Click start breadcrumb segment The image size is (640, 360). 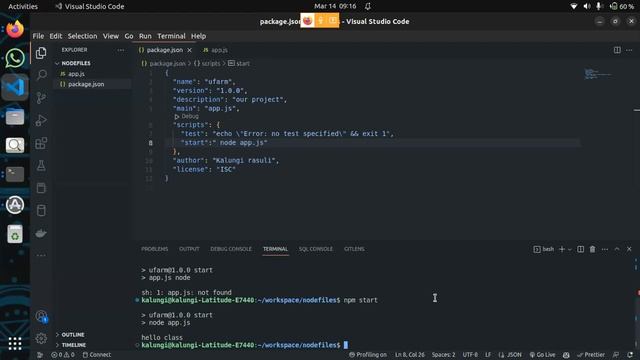coord(239,63)
